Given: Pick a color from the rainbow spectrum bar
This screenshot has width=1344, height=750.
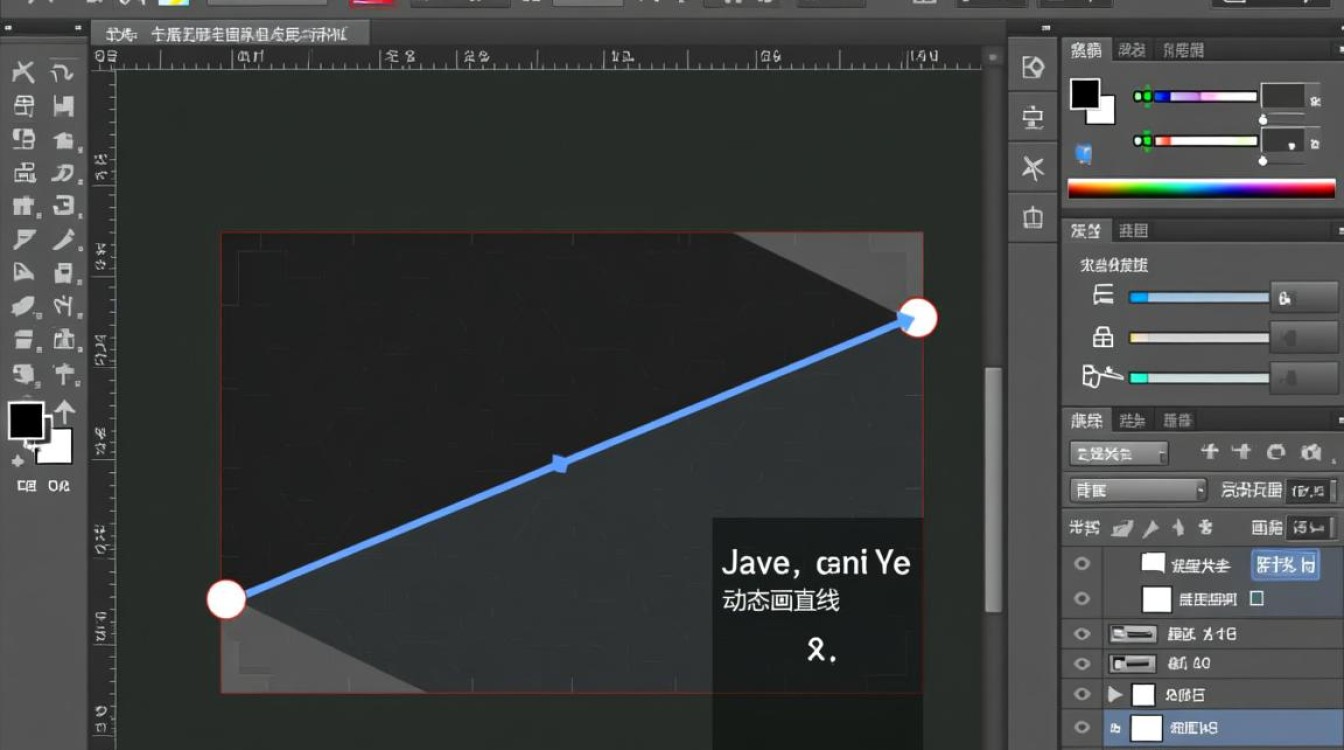Looking at the screenshot, I should pyautogui.click(x=1200, y=189).
